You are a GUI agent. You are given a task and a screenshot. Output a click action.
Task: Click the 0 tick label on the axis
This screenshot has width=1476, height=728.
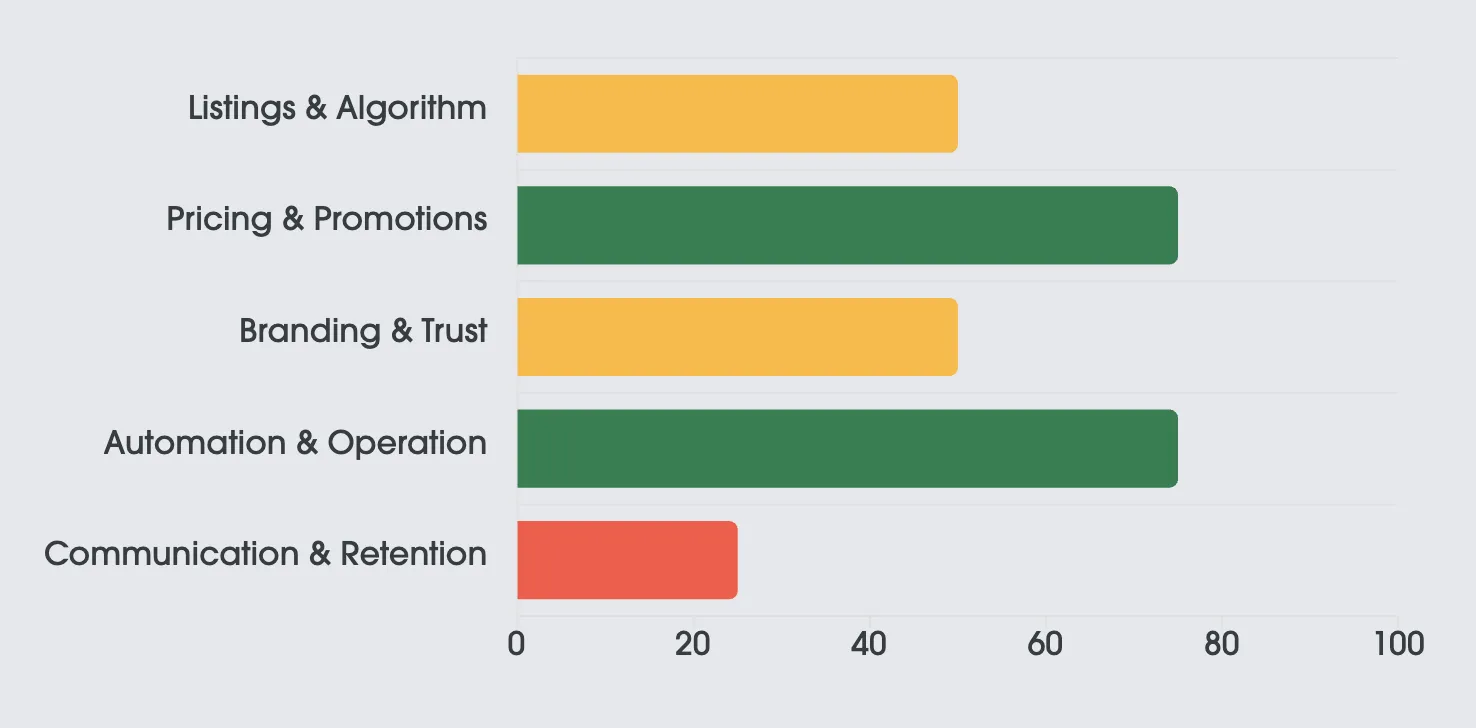click(x=516, y=644)
